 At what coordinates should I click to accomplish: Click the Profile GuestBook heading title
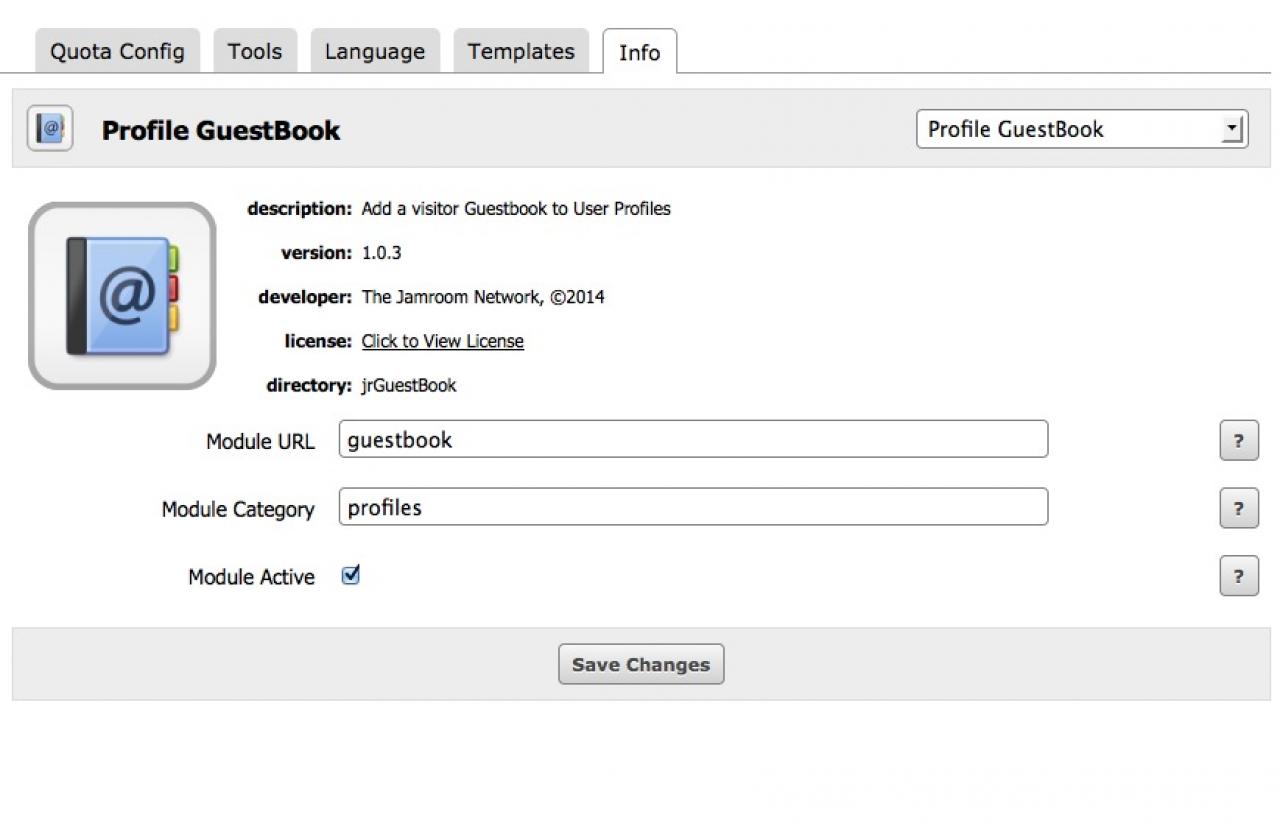pyautogui.click(x=221, y=130)
